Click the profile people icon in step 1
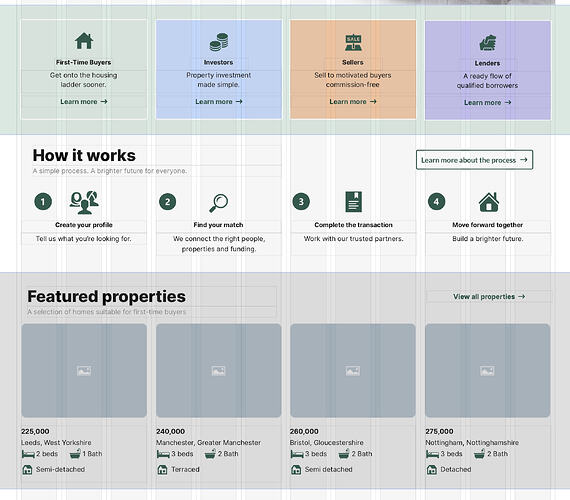Screen dimensions: 570x500 (x=84, y=202)
